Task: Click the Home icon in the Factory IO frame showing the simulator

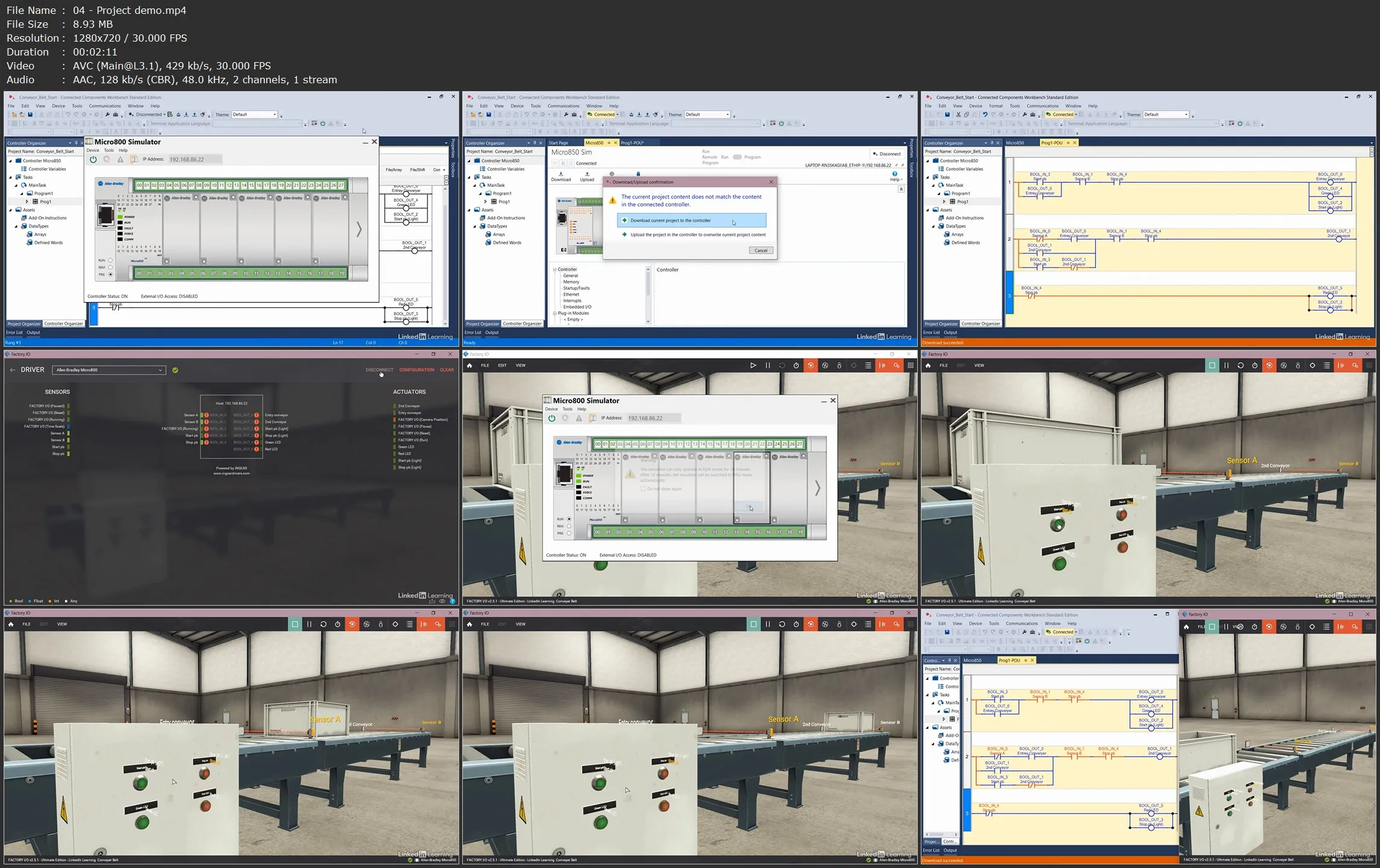Action: [469, 366]
